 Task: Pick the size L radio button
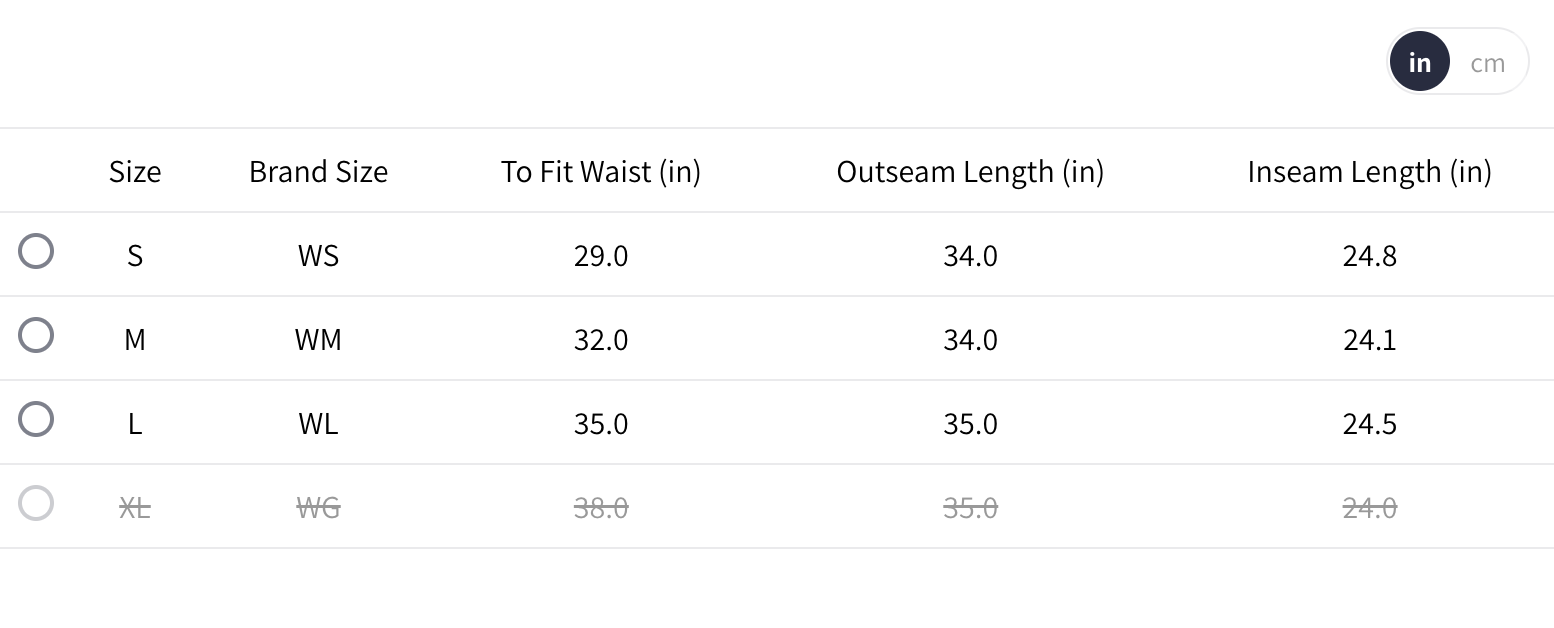[36, 419]
